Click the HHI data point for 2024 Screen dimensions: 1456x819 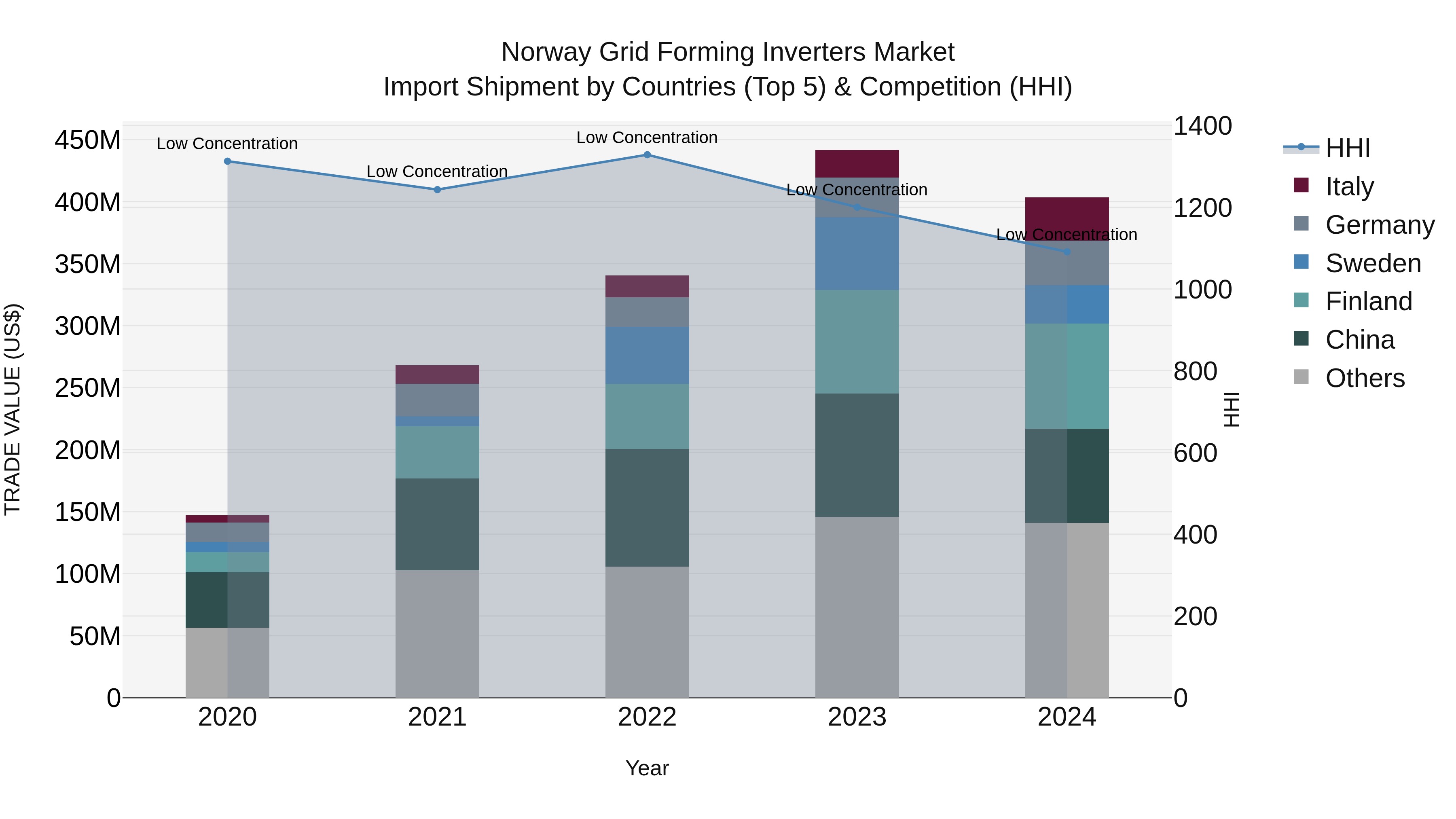click(1067, 252)
